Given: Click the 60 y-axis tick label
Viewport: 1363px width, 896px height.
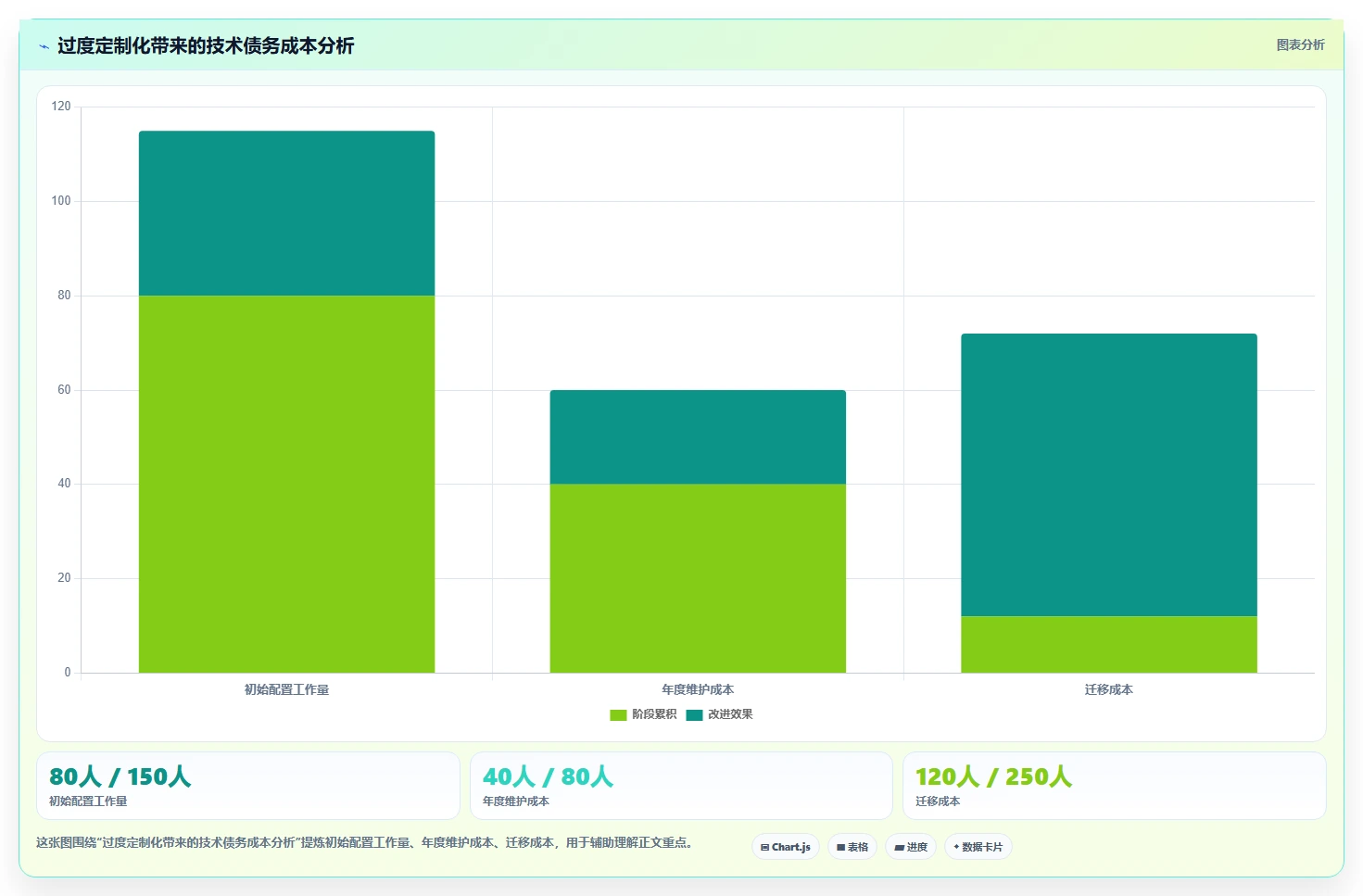Looking at the screenshot, I should (x=64, y=390).
